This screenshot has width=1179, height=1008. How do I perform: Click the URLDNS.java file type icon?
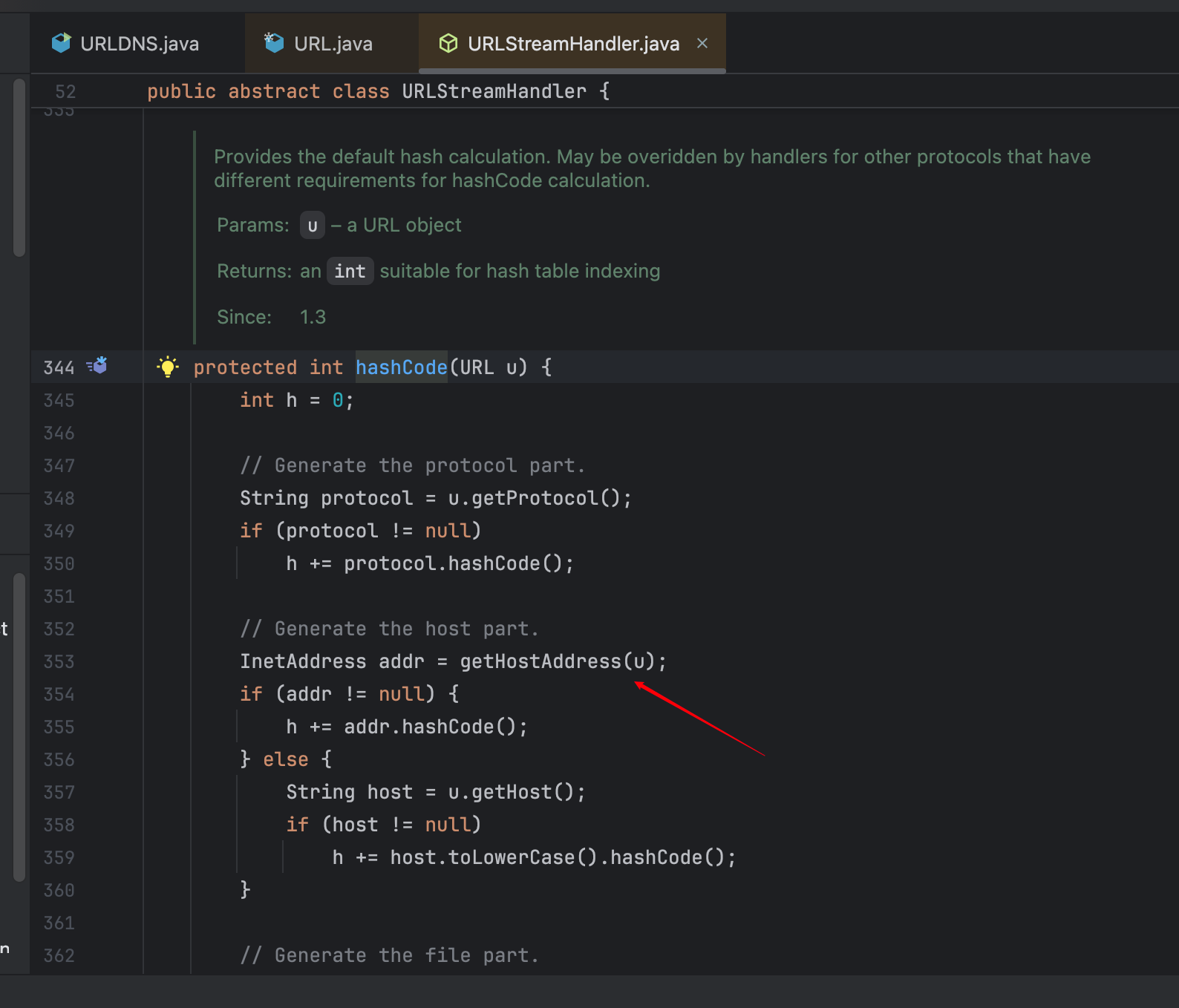[62, 44]
